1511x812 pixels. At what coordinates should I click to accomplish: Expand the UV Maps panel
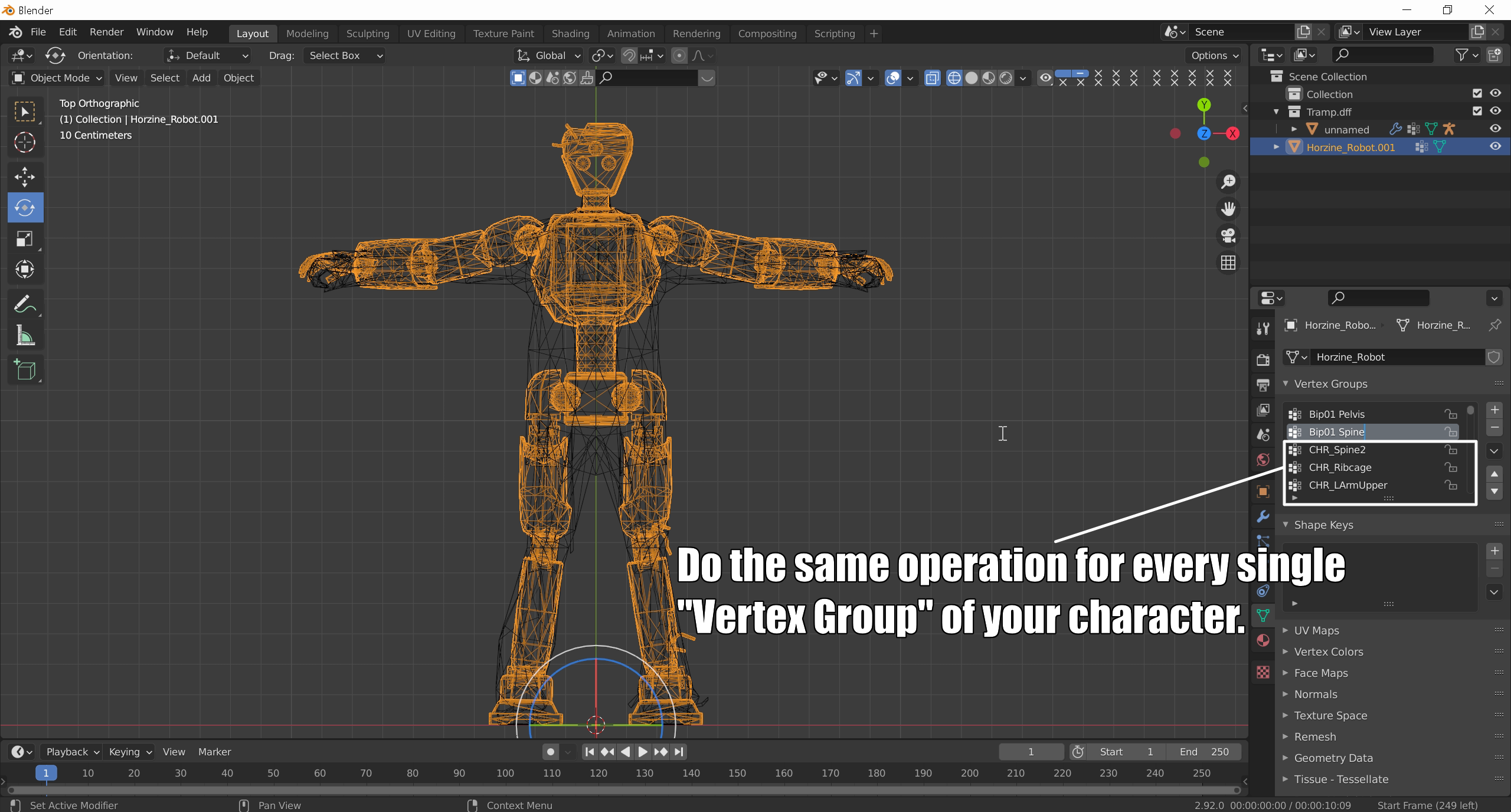[x=1316, y=630]
